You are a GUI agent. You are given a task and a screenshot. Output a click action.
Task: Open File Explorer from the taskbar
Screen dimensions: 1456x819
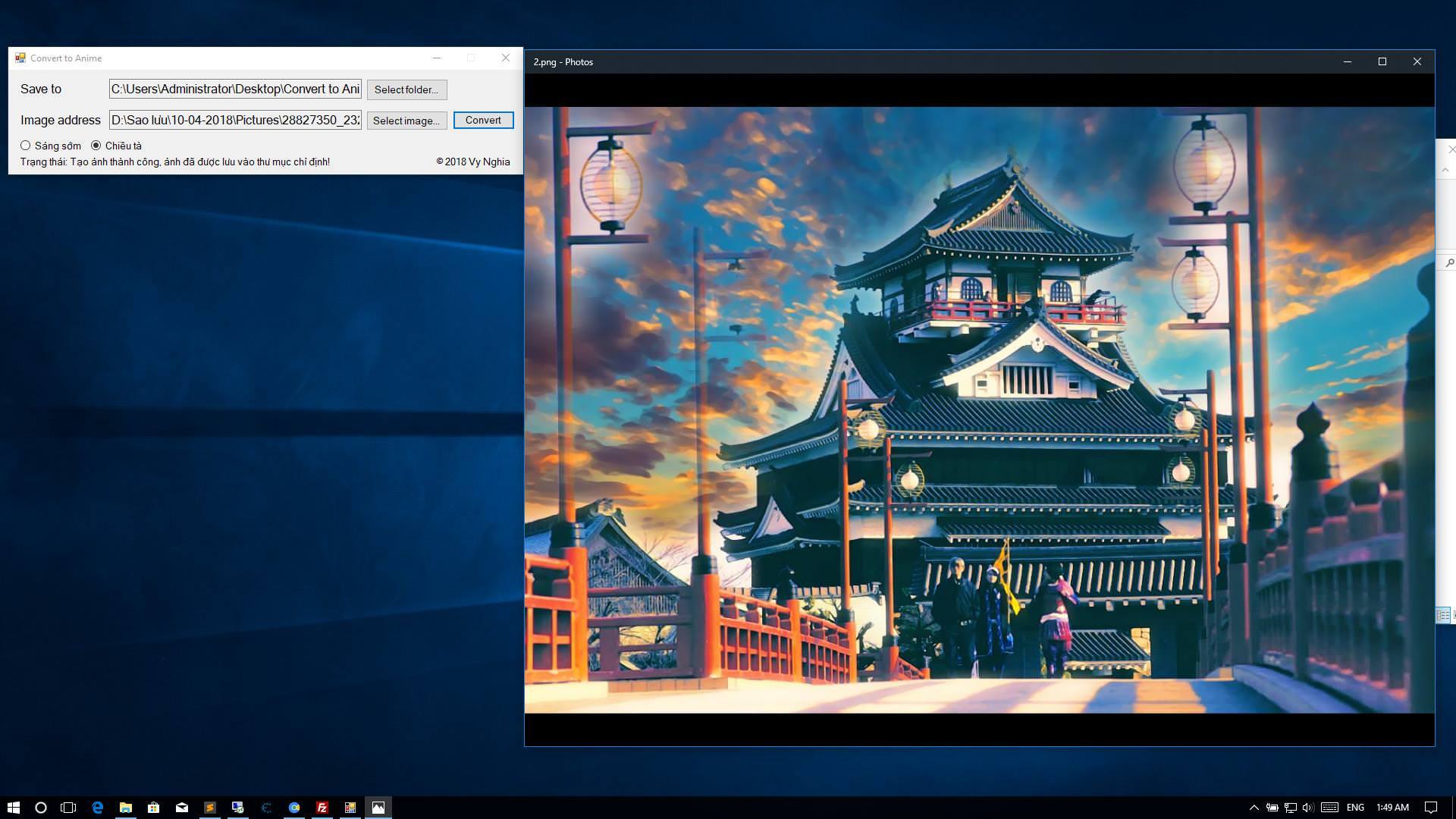(124, 807)
